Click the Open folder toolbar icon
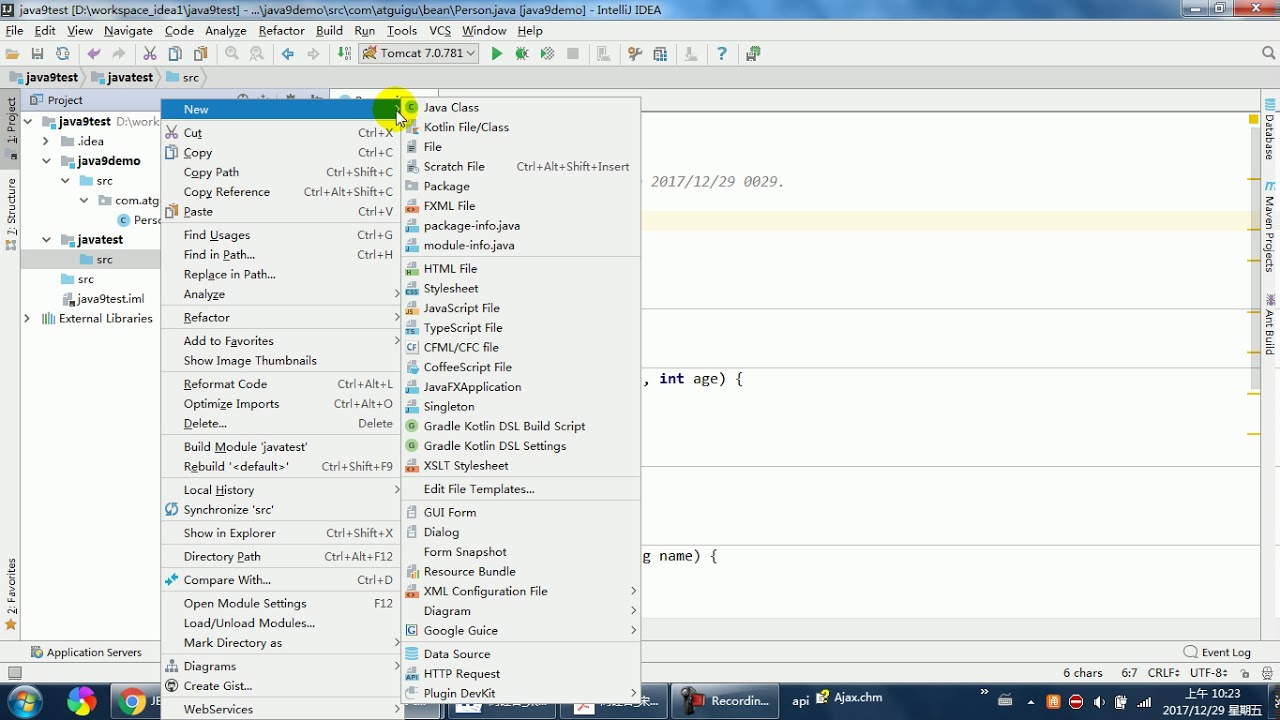The image size is (1280, 720). (13, 54)
